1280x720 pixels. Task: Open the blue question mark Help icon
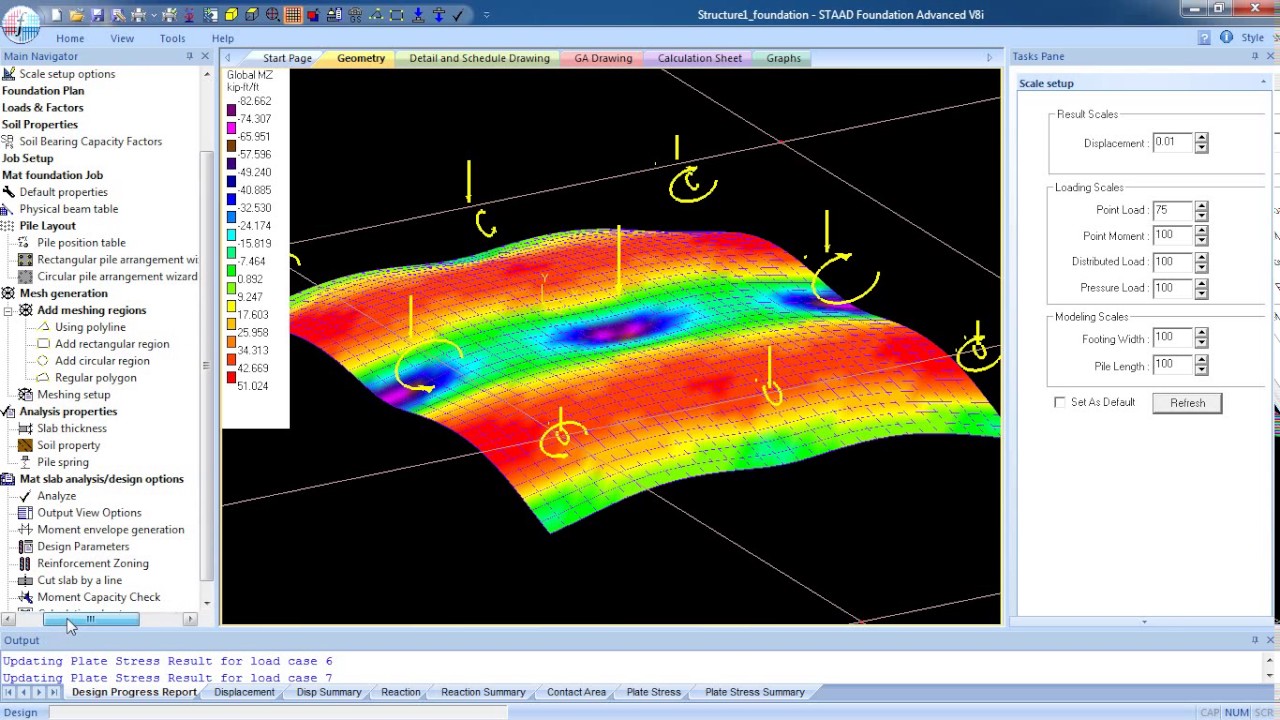click(x=1204, y=38)
